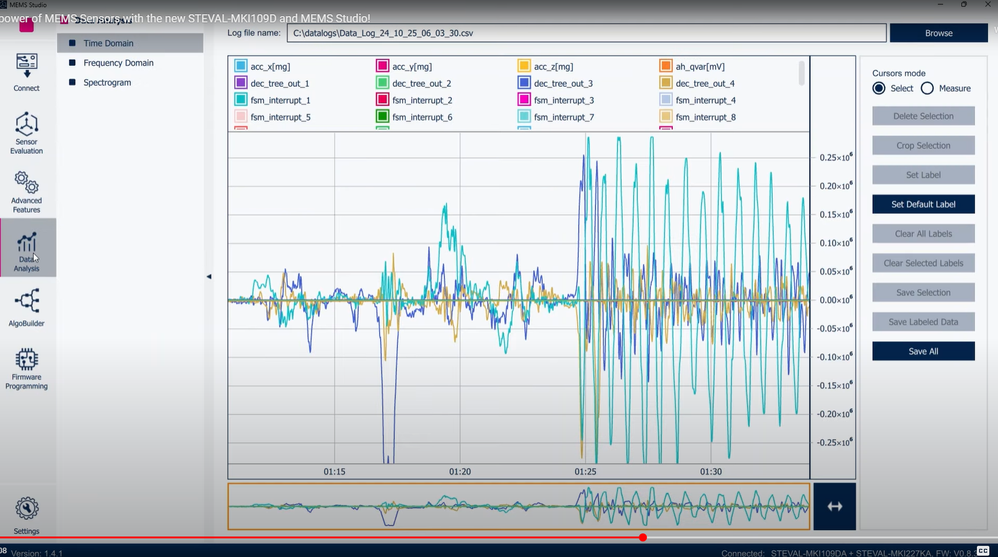Viewport: 998px width, 557px height.
Task: Click the Save All button
Action: click(924, 351)
